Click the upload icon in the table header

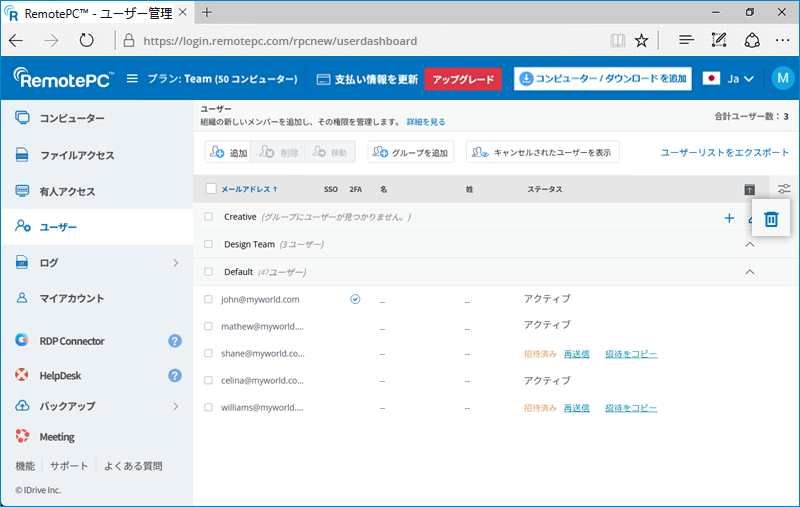[x=749, y=190]
